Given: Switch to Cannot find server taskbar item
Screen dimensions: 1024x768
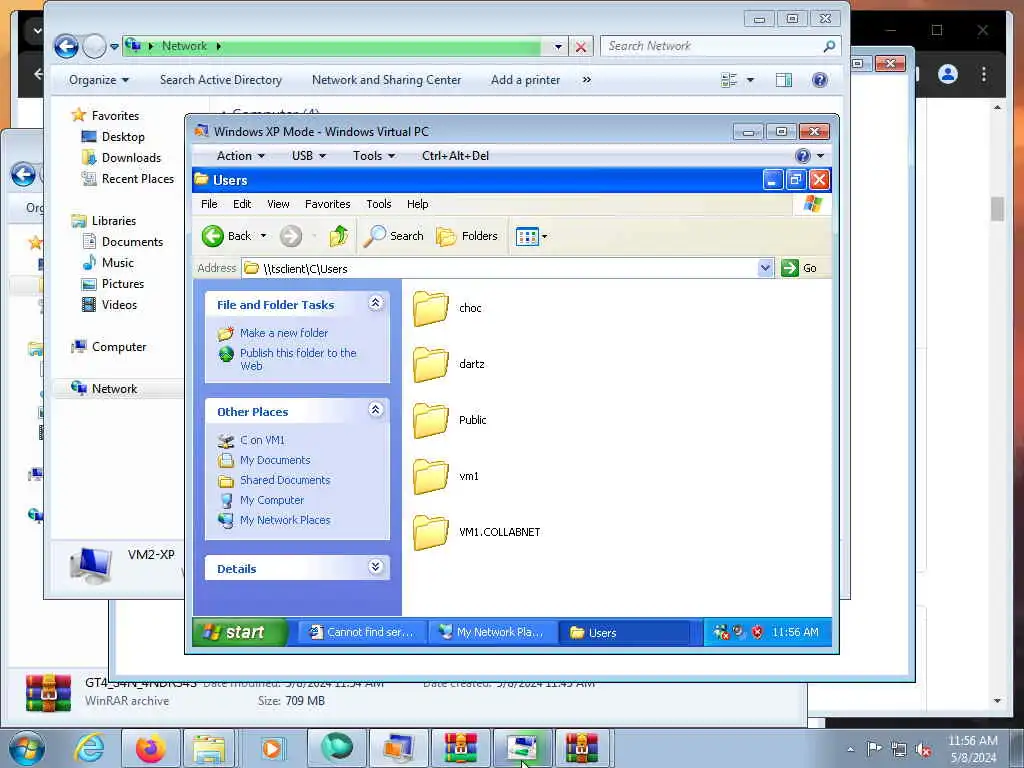Looking at the screenshot, I should (362, 632).
